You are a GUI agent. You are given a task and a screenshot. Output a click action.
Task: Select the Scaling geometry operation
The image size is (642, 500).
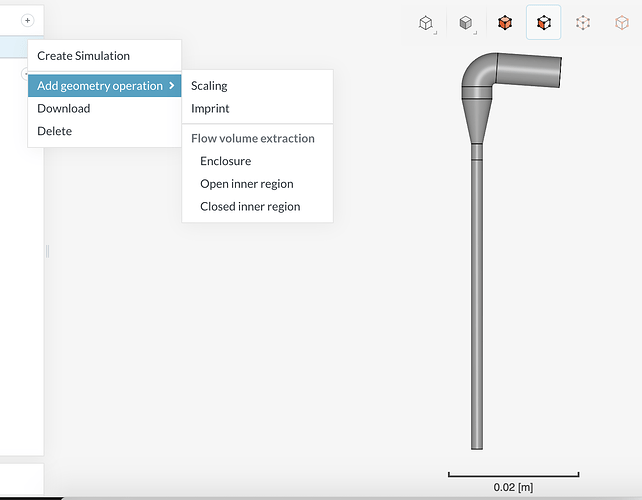258,86
